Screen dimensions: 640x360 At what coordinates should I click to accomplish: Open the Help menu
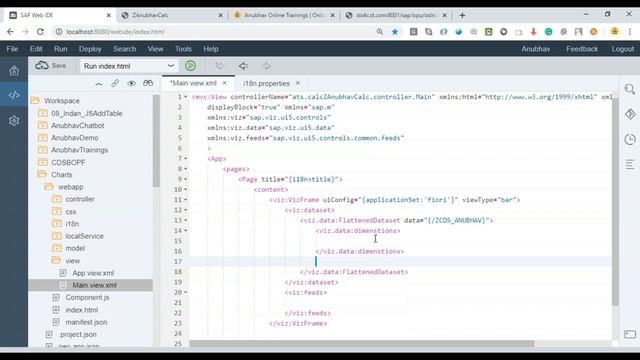[x=211, y=49]
